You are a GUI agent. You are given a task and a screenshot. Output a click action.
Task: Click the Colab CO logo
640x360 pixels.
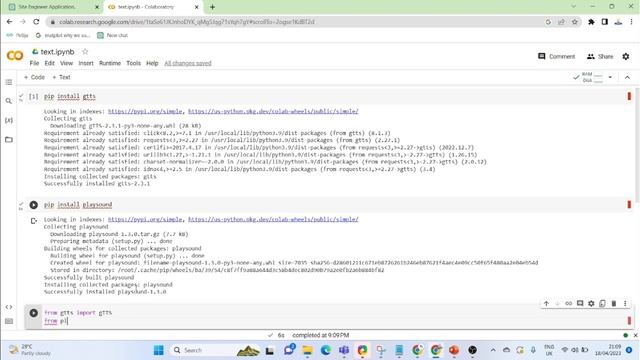click(15, 56)
